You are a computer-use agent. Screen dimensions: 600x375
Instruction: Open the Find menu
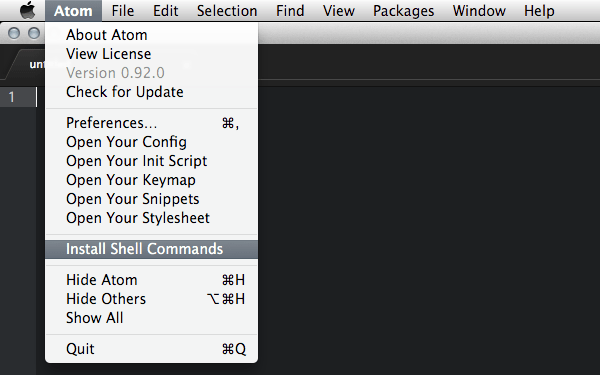[x=290, y=11]
